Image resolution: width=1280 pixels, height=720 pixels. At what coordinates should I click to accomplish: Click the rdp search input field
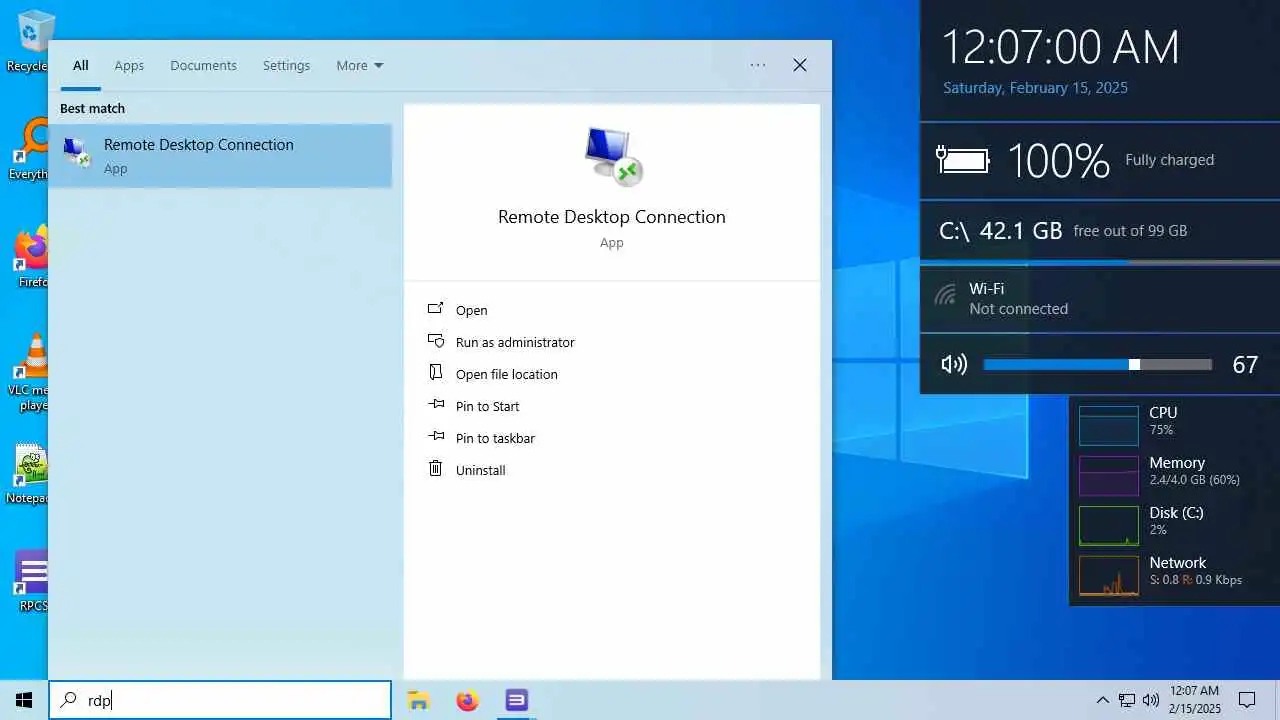click(x=220, y=700)
